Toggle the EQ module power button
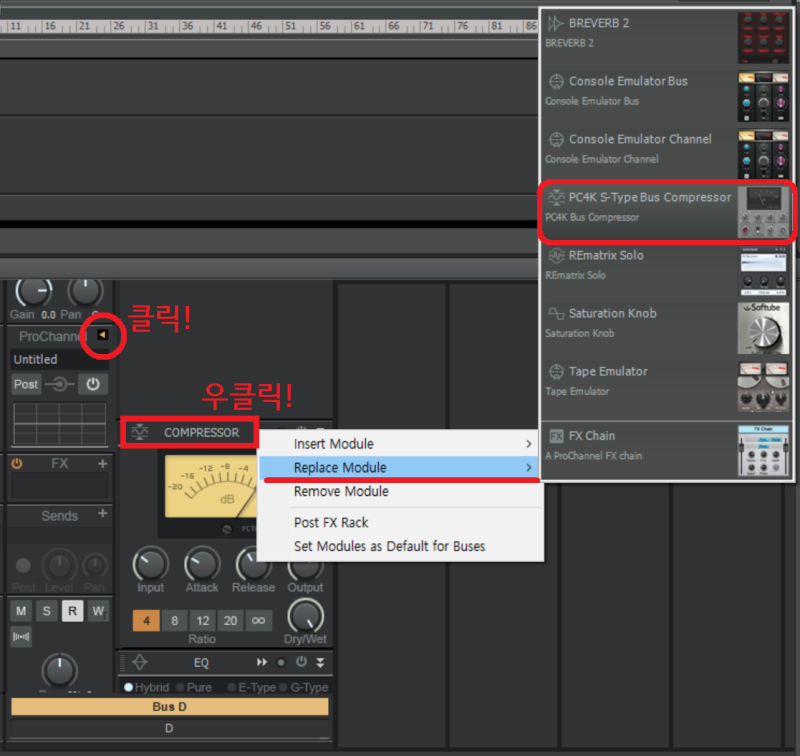Viewport: 800px width, 756px height. click(x=301, y=661)
